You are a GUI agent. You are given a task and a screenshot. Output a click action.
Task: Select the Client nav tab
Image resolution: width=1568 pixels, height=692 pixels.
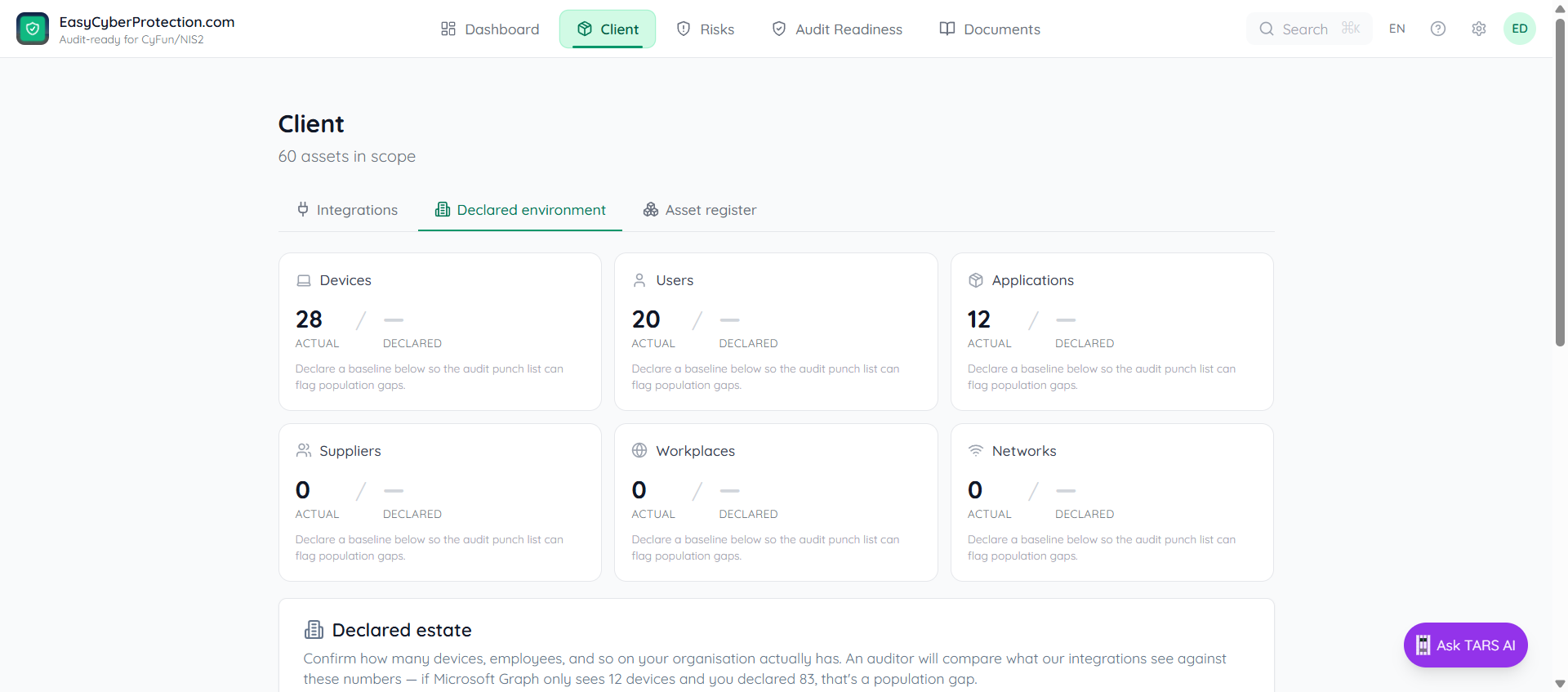click(x=608, y=29)
